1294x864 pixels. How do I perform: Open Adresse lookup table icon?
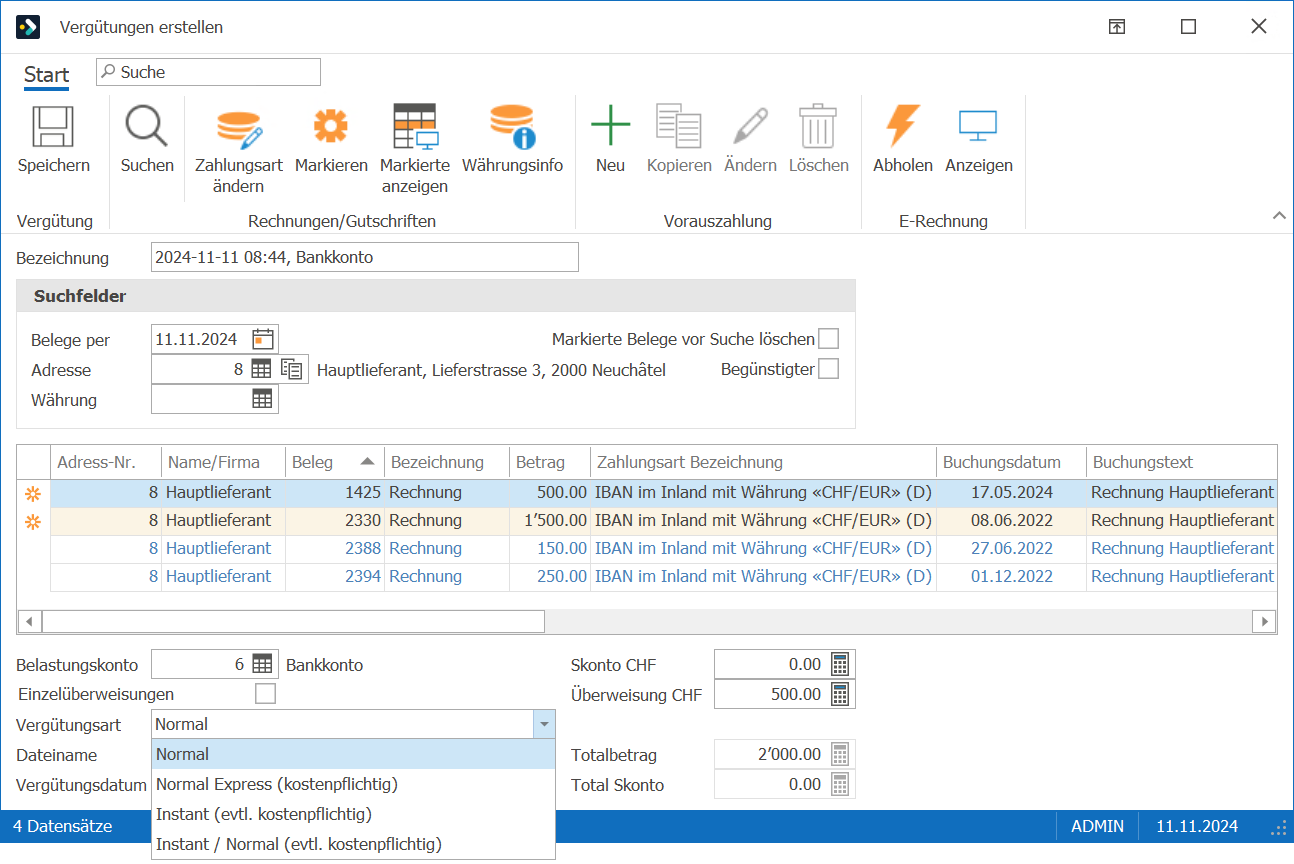click(x=261, y=369)
